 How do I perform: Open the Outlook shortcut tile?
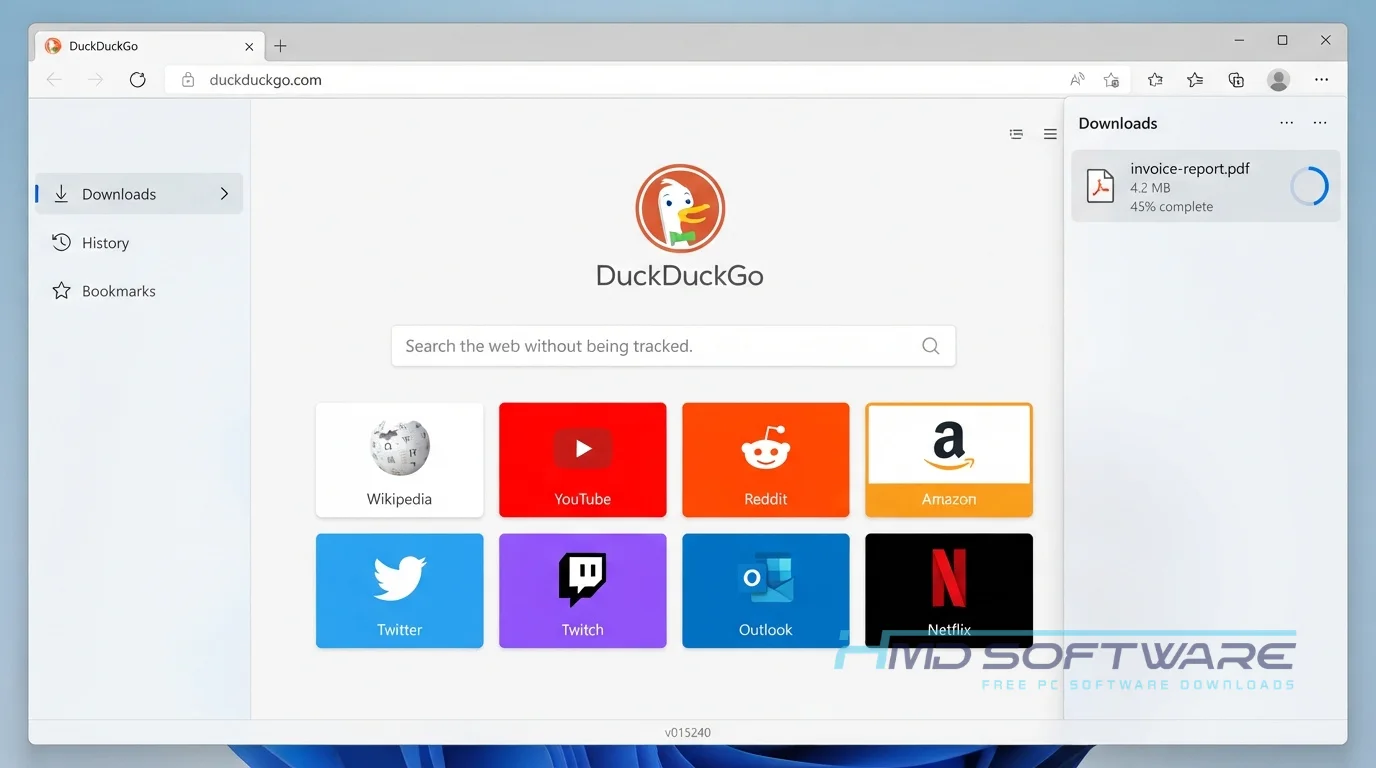[766, 591]
